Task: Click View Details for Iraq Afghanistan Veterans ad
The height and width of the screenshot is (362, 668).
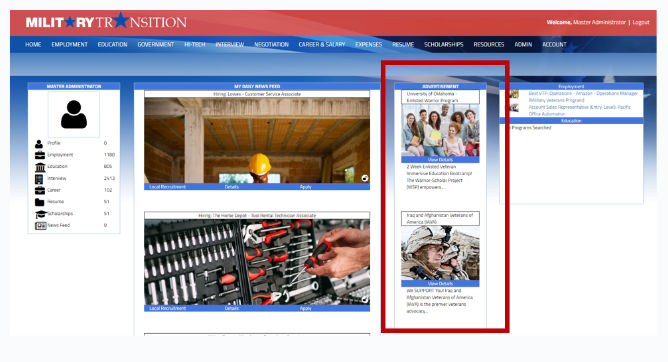Action: 440,284
